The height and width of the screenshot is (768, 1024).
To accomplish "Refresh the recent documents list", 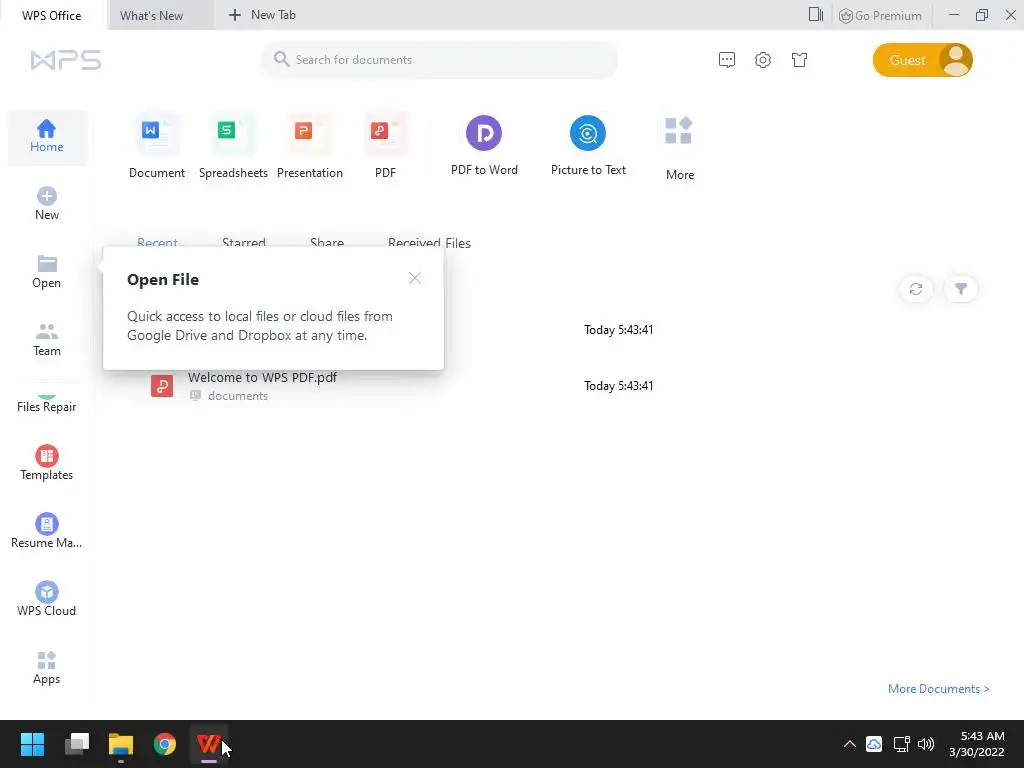I will (916, 289).
